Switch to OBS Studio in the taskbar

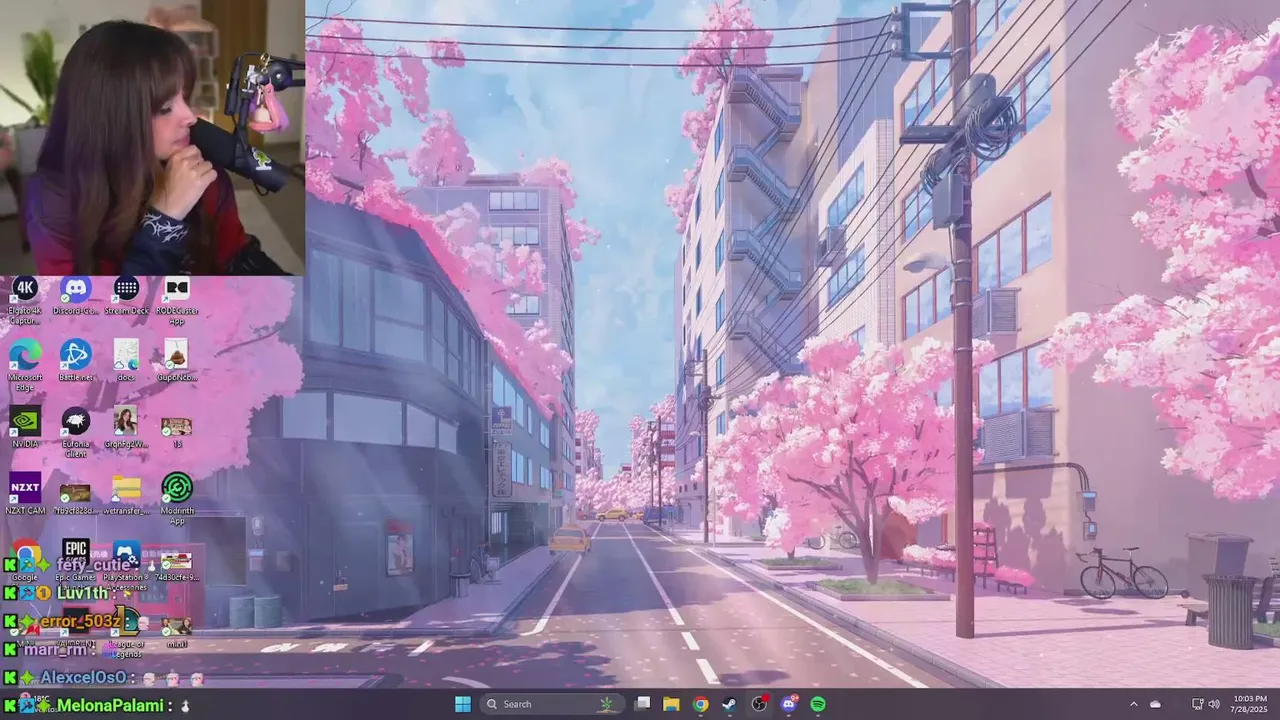760,704
